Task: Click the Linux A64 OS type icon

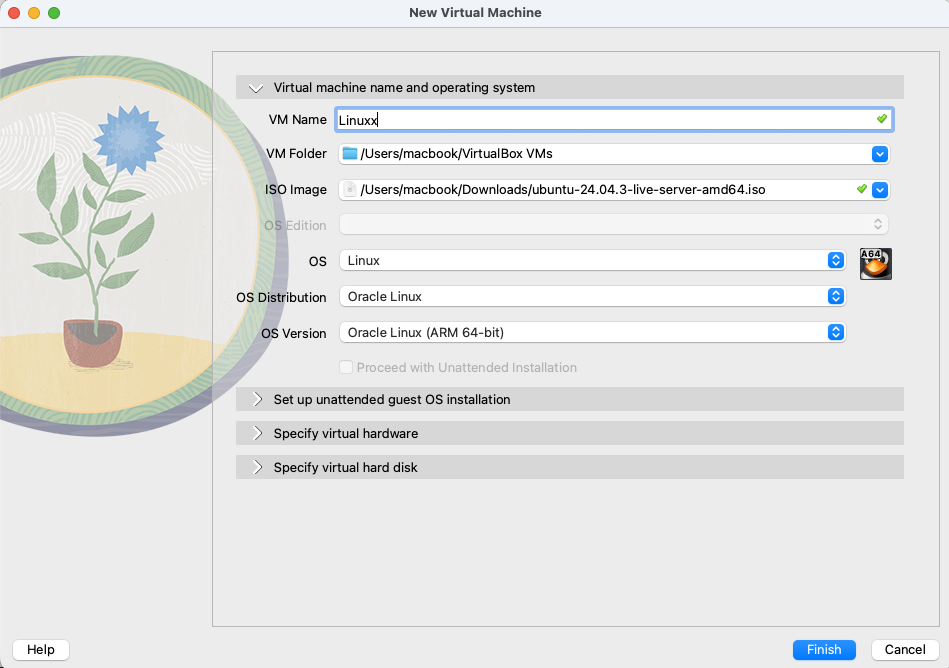Action: [x=876, y=264]
